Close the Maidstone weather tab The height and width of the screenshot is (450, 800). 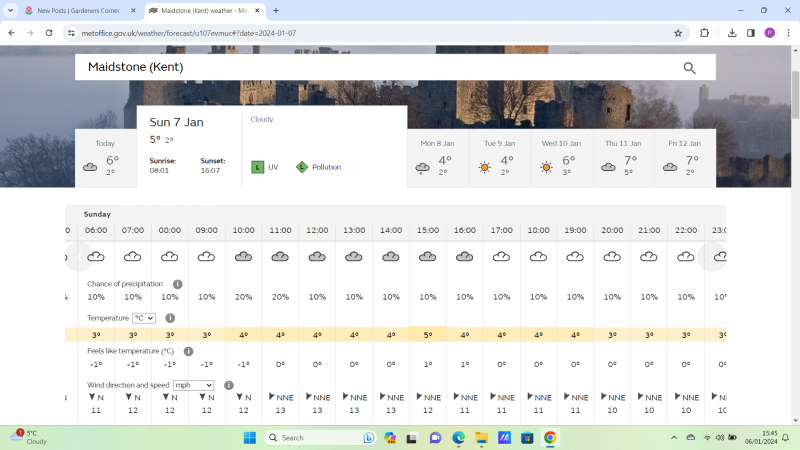coord(257,10)
